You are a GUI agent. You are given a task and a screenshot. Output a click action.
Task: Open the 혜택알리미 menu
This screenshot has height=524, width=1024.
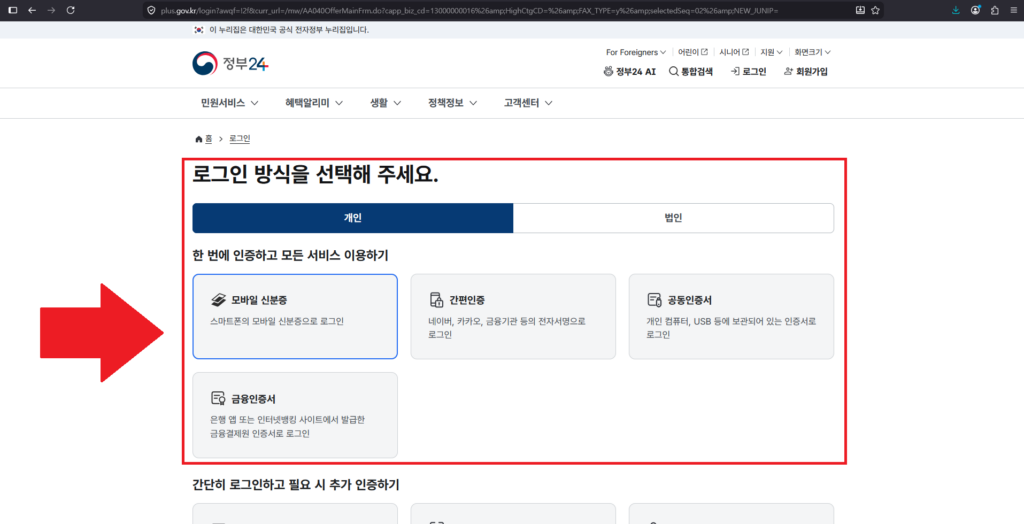coord(314,103)
